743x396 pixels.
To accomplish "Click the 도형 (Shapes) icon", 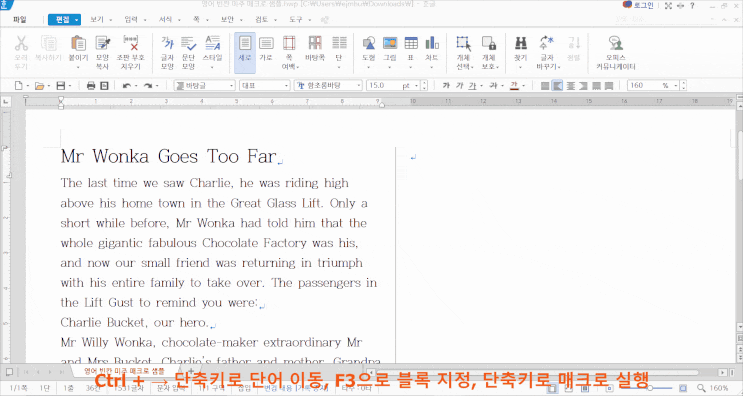I will click(369, 44).
